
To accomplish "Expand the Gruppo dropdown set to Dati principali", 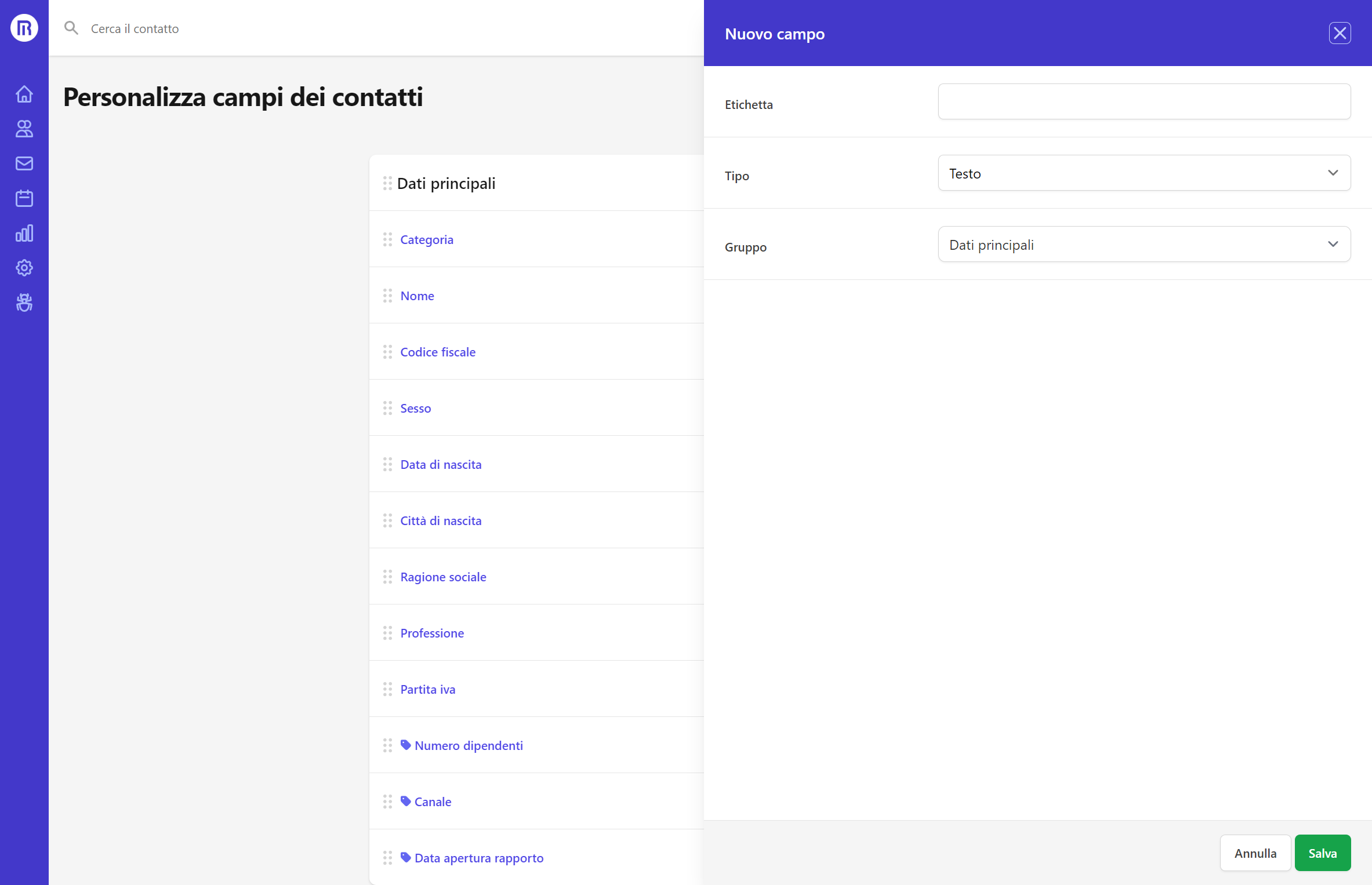I will [x=1143, y=244].
